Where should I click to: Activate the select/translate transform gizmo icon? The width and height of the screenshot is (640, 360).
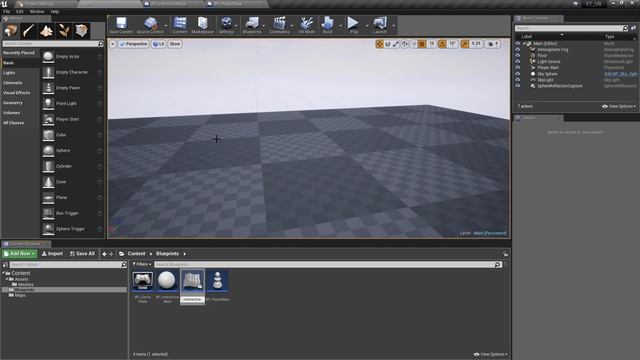point(379,44)
